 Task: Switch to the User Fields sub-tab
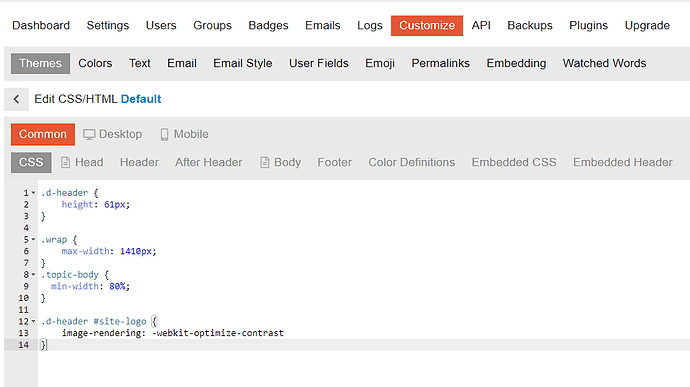[x=319, y=63]
